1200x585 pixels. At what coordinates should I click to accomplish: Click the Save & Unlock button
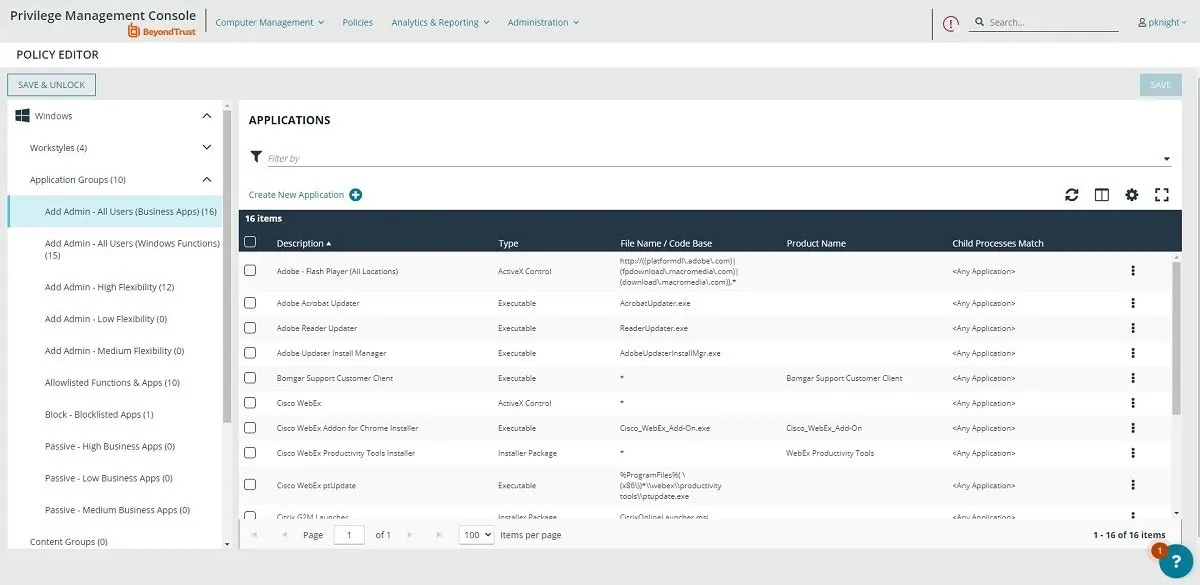click(x=51, y=85)
